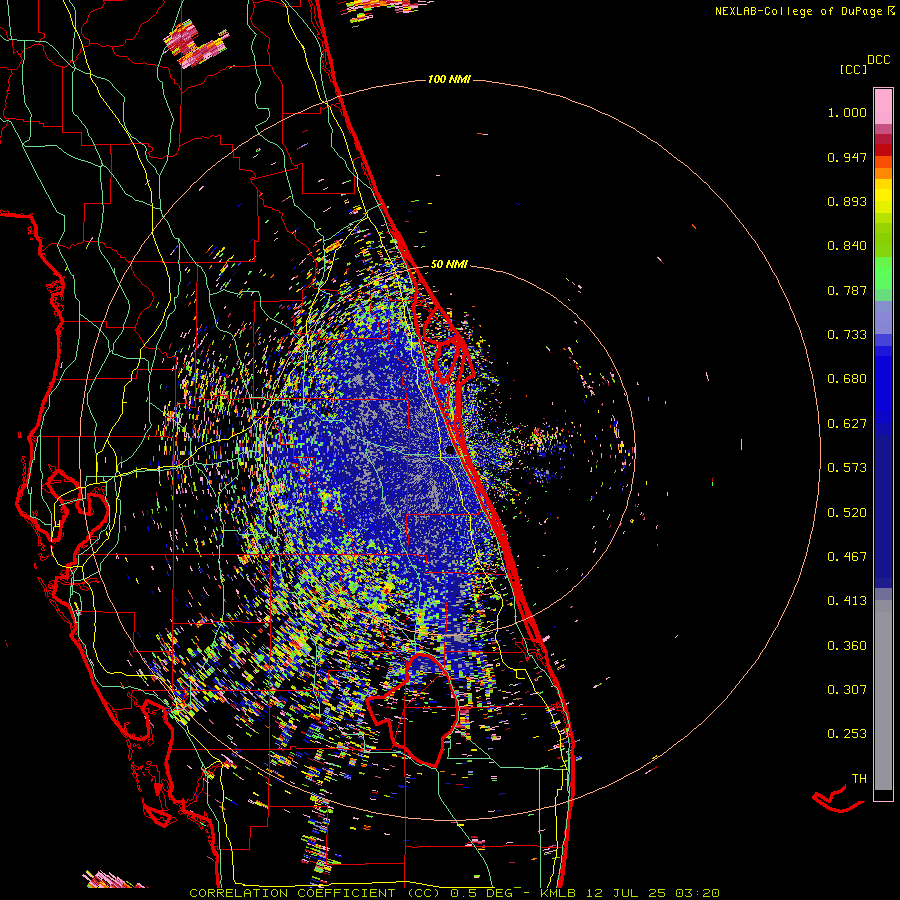Select the 0.253 value on CC scale
The width and height of the screenshot is (900, 900).
(x=847, y=734)
